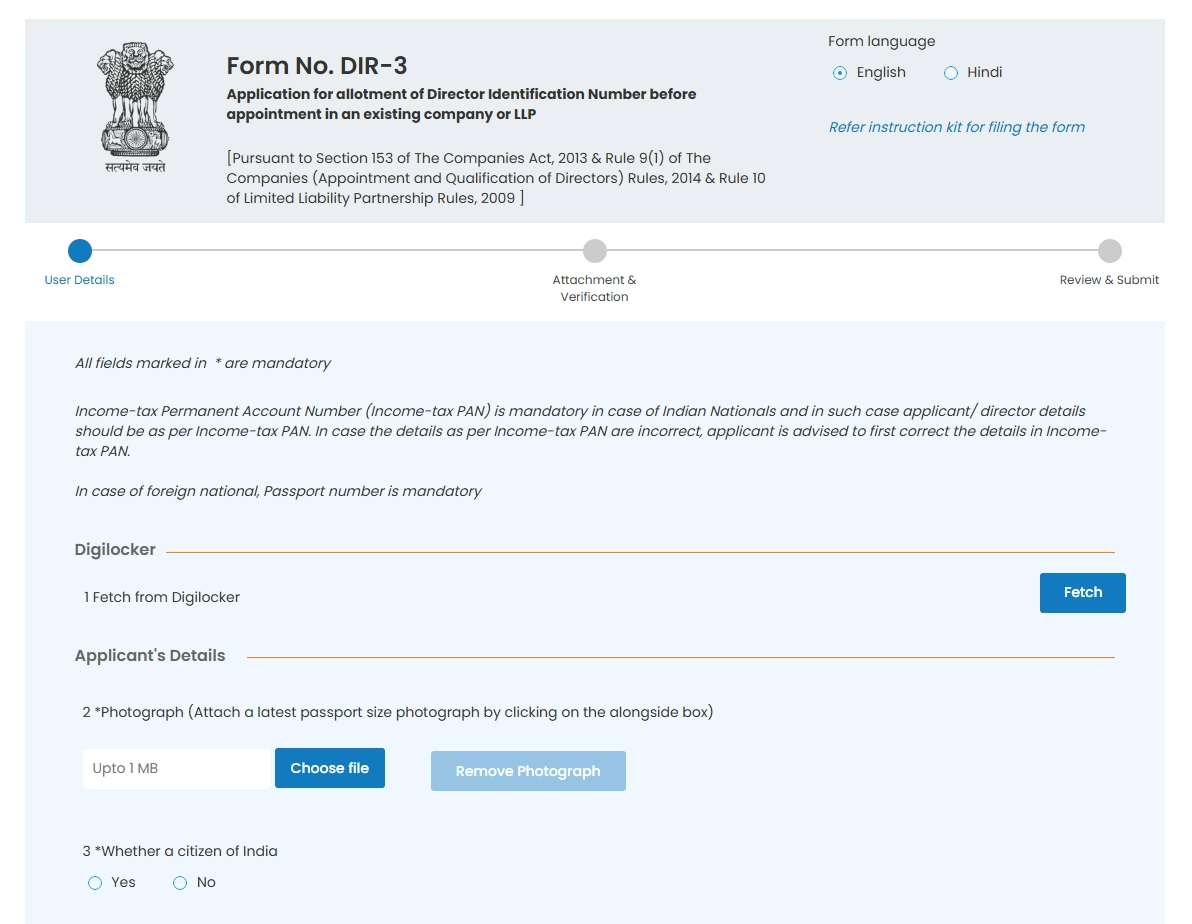Click the 'Form language' label
This screenshot has height=924, width=1192.
pos(881,41)
